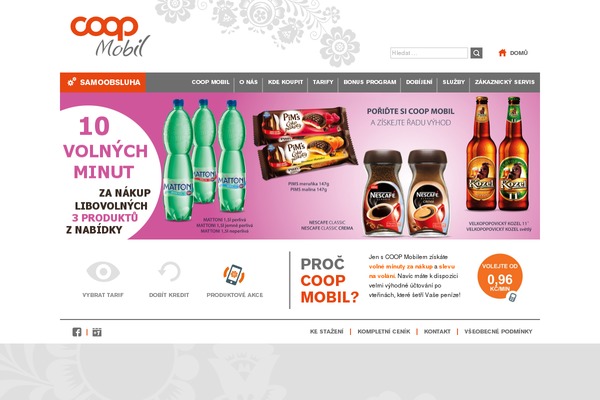Select Dobíjení in the navigation bar
The image size is (600, 400).
tap(419, 82)
